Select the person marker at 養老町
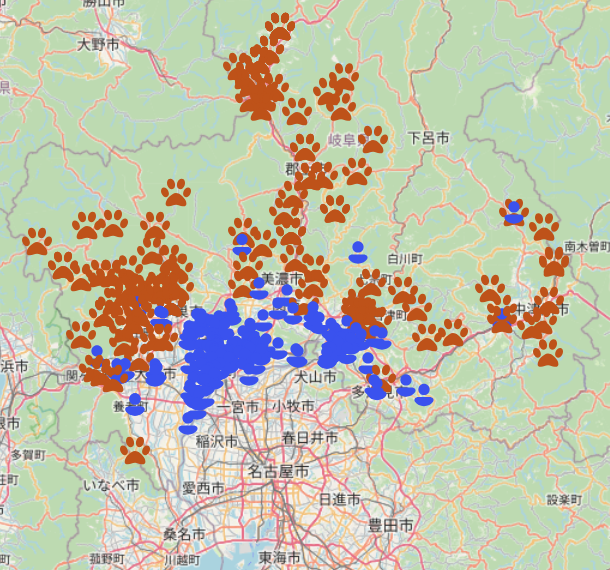Image resolution: width=610 pixels, height=570 pixels. pyautogui.click(x=135, y=404)
